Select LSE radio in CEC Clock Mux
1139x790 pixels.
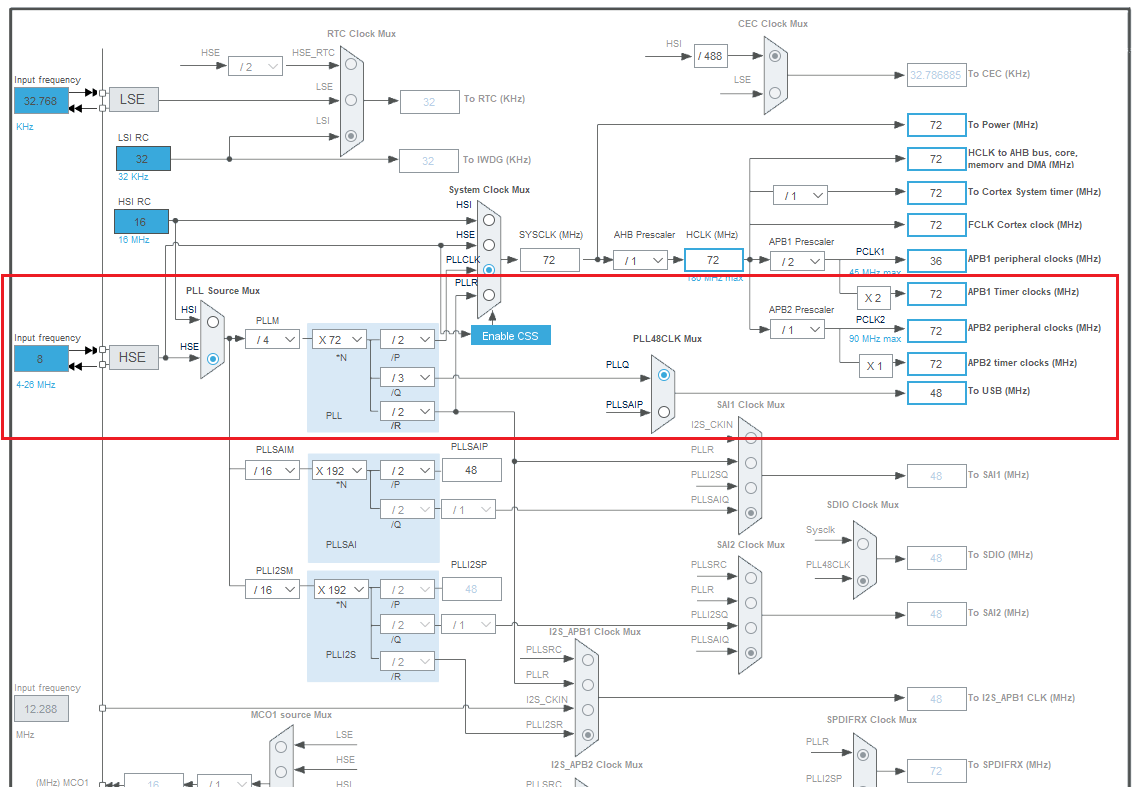[775, 93]
